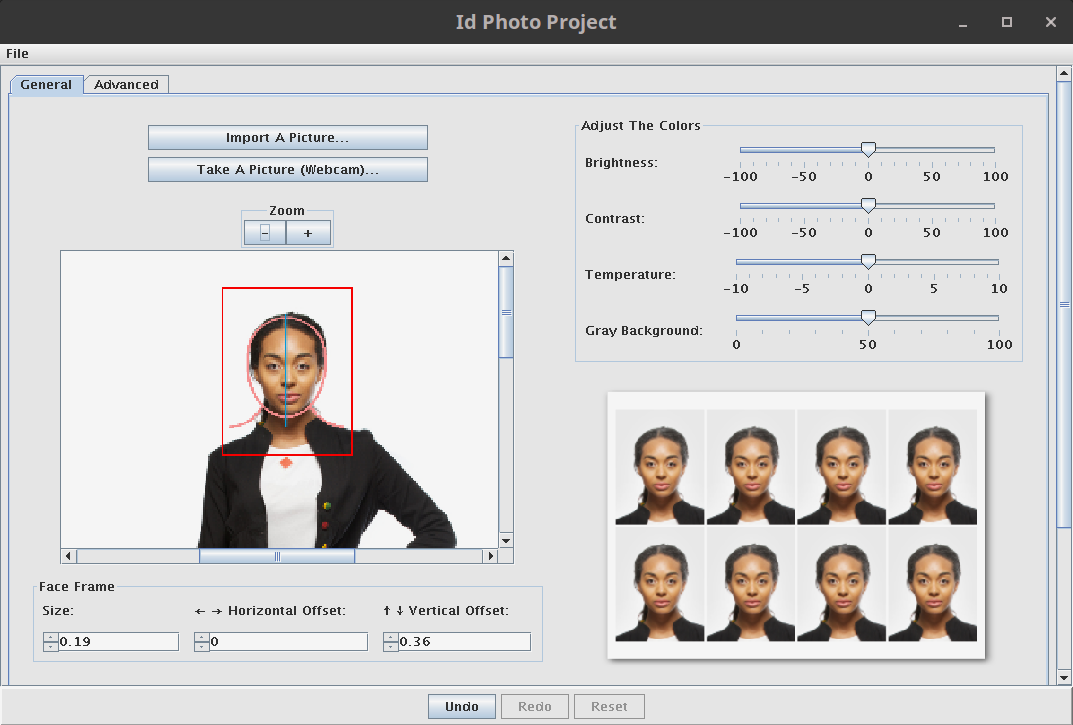Image resolution: width=1073 pixels, height=725 pixels.
Task: Click the Size input field
Action: [x=118, y=642]
